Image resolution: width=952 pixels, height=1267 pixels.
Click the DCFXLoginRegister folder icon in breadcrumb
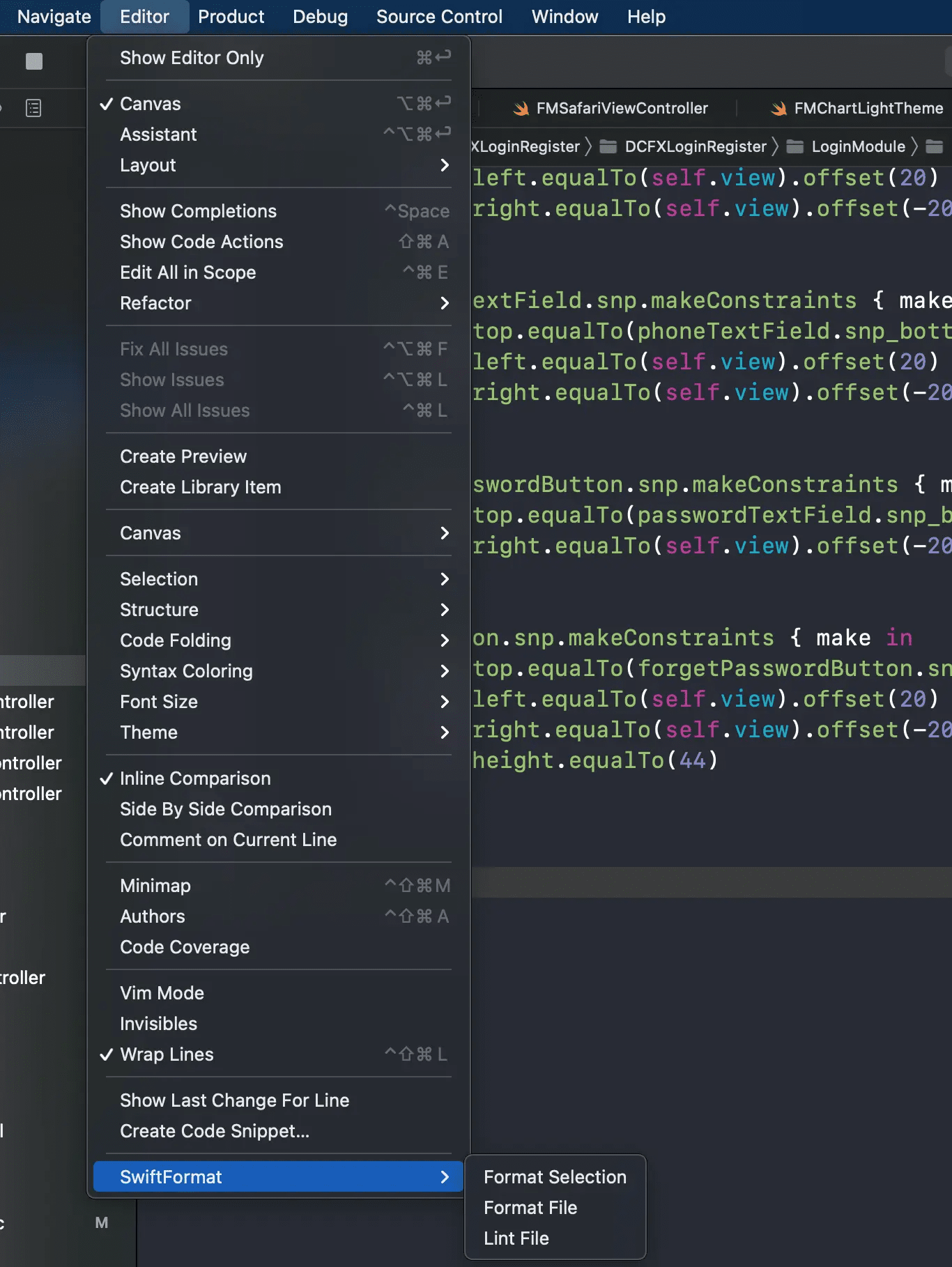[x=608, y=146]
